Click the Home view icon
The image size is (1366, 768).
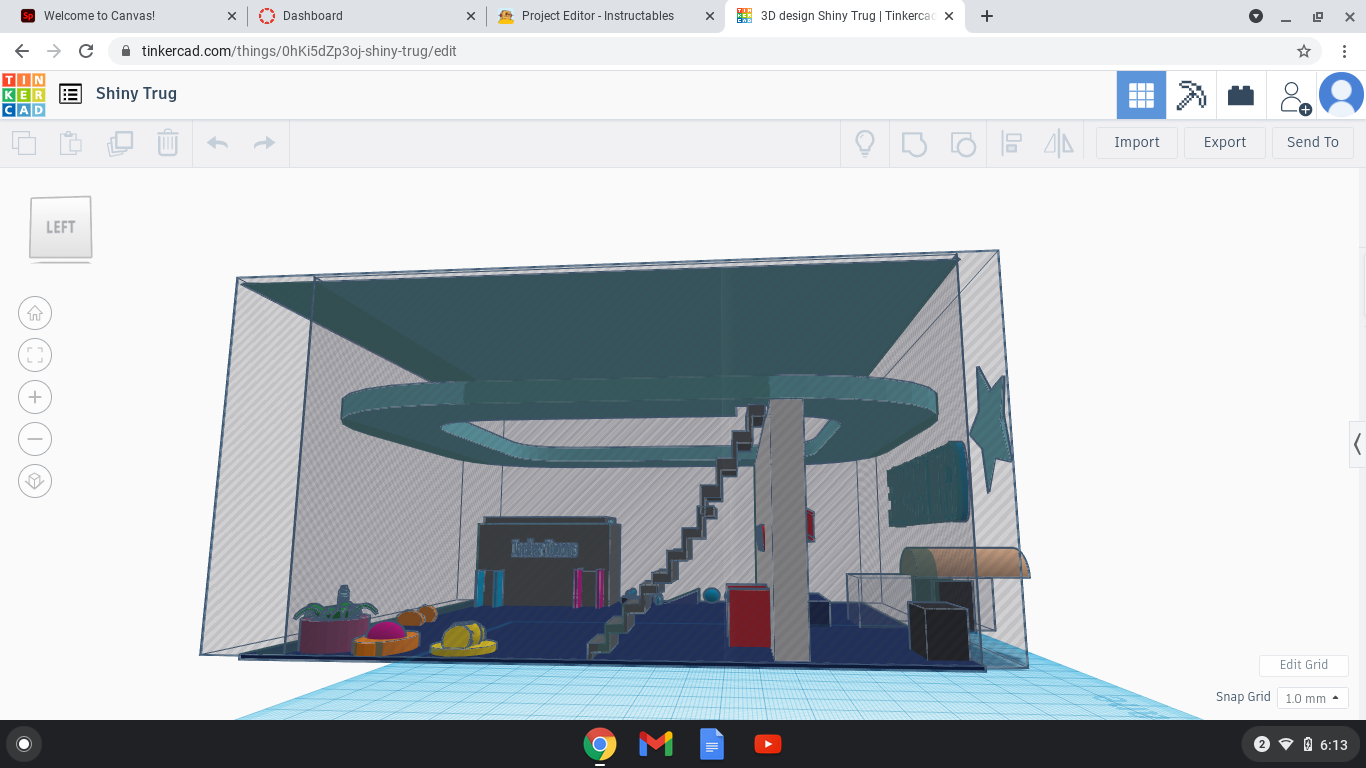35,313
